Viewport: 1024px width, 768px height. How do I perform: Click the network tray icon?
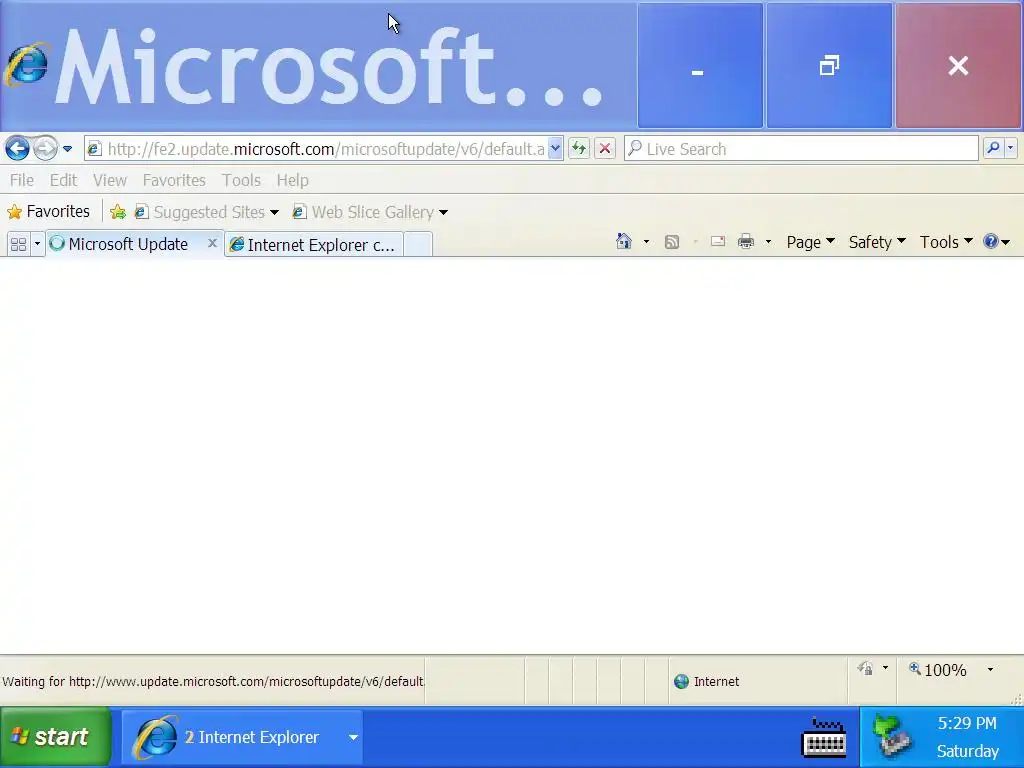[893, 737]
